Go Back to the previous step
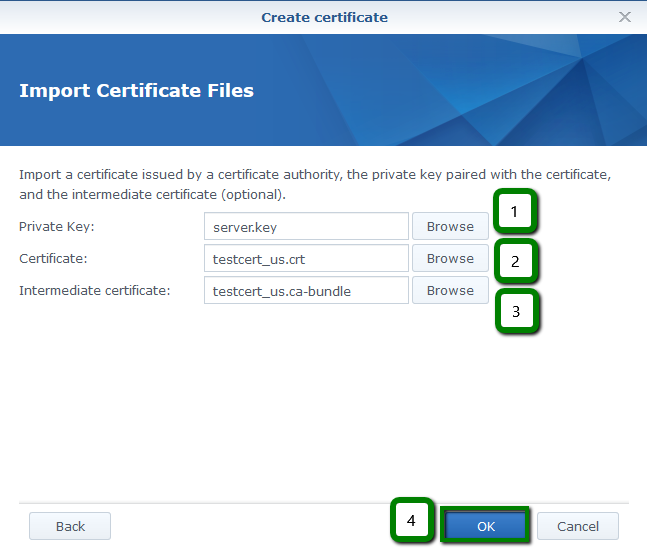Screen dimensions: 647x548 point(70,526)
